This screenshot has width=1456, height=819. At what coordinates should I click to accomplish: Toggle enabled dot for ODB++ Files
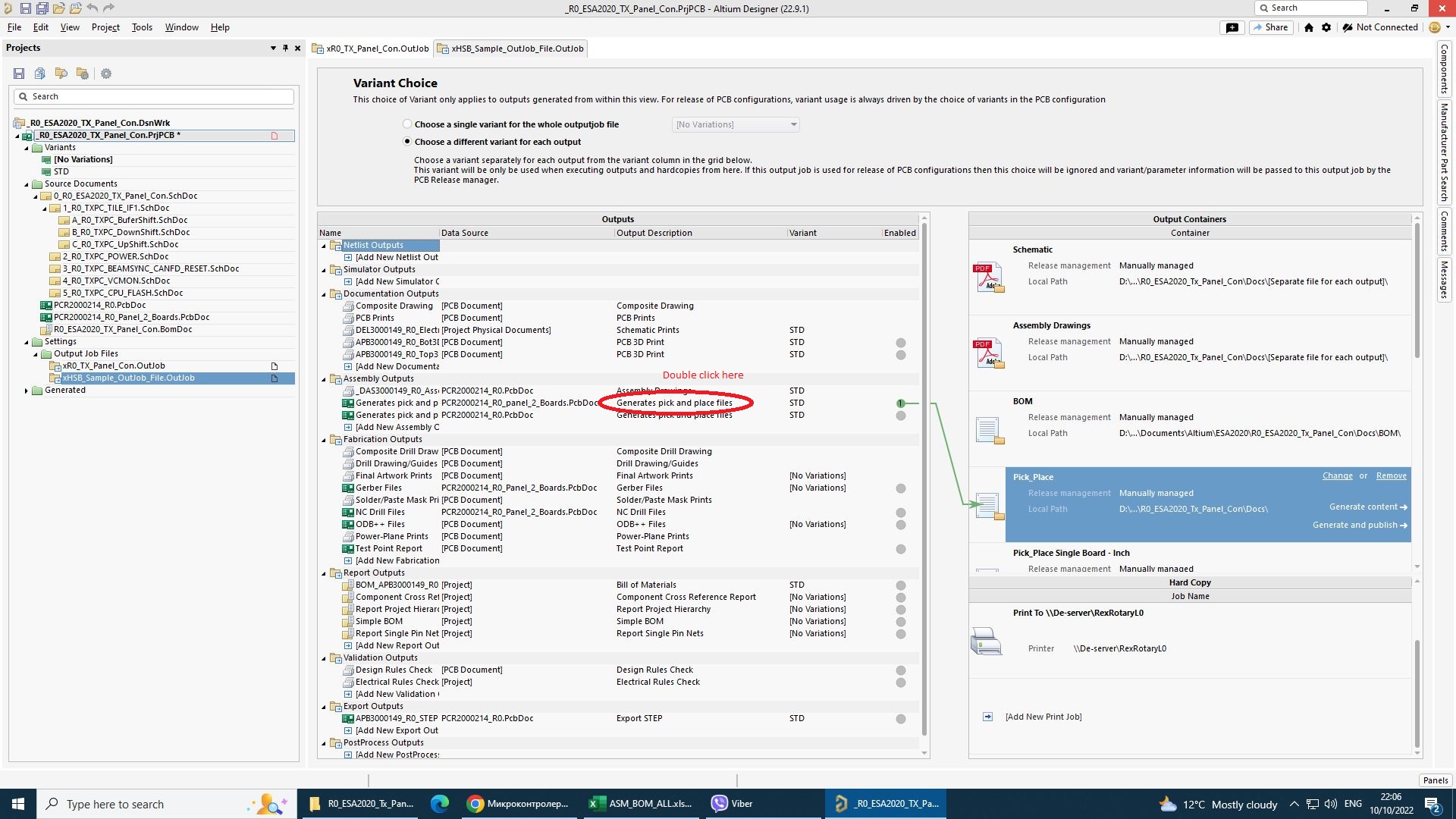click(901, 525)
